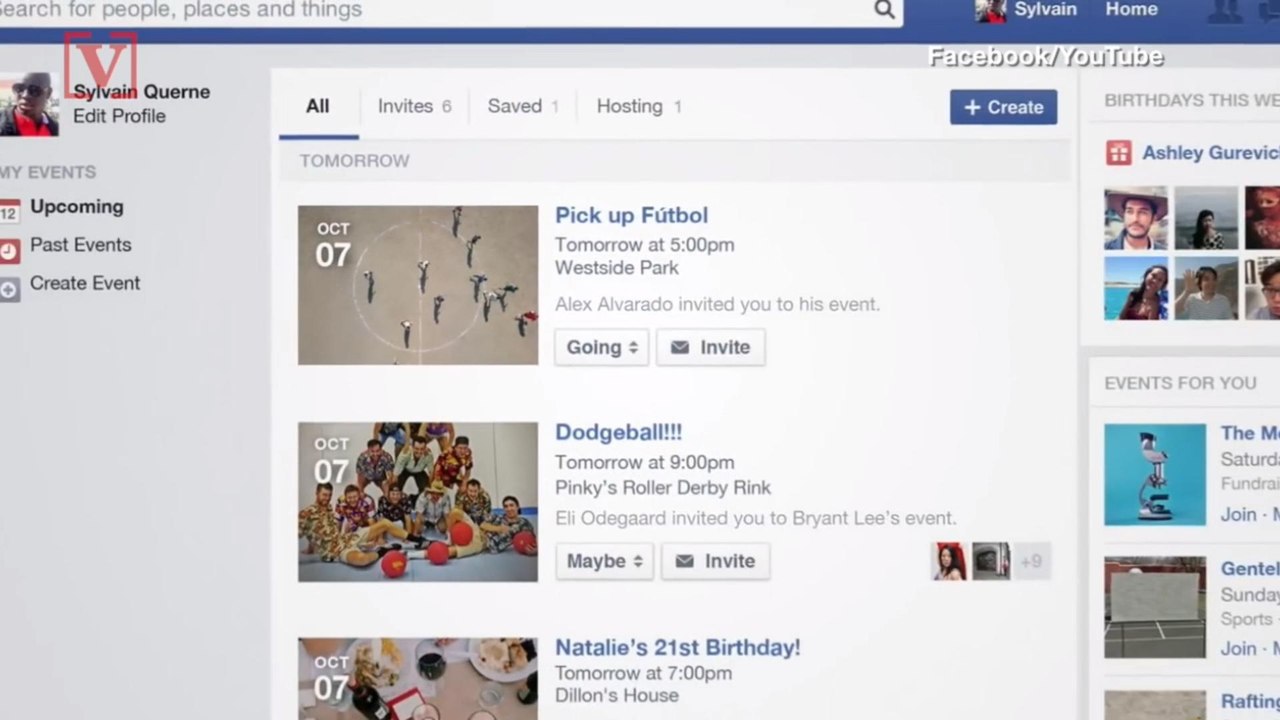Image resolution: width=1280 pixels, height=720 pixels.
Task: Select Past Events in sidebar
Action: click(x=80, y=245)
